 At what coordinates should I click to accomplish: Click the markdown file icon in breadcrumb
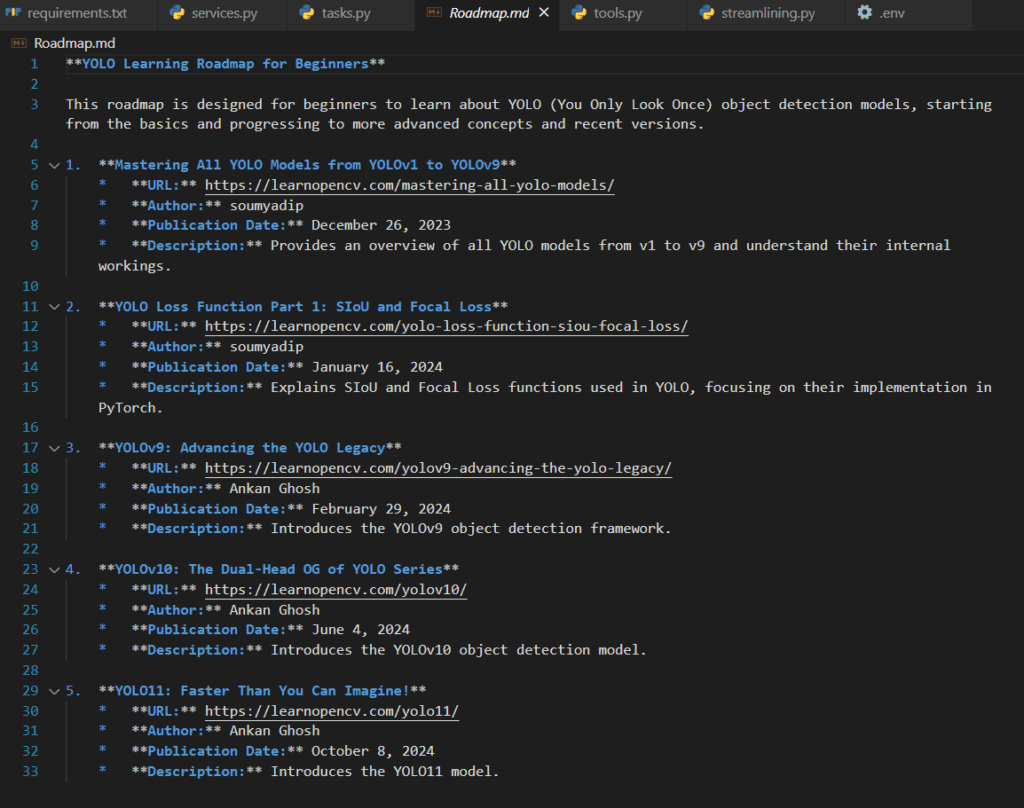pos(19,43)
